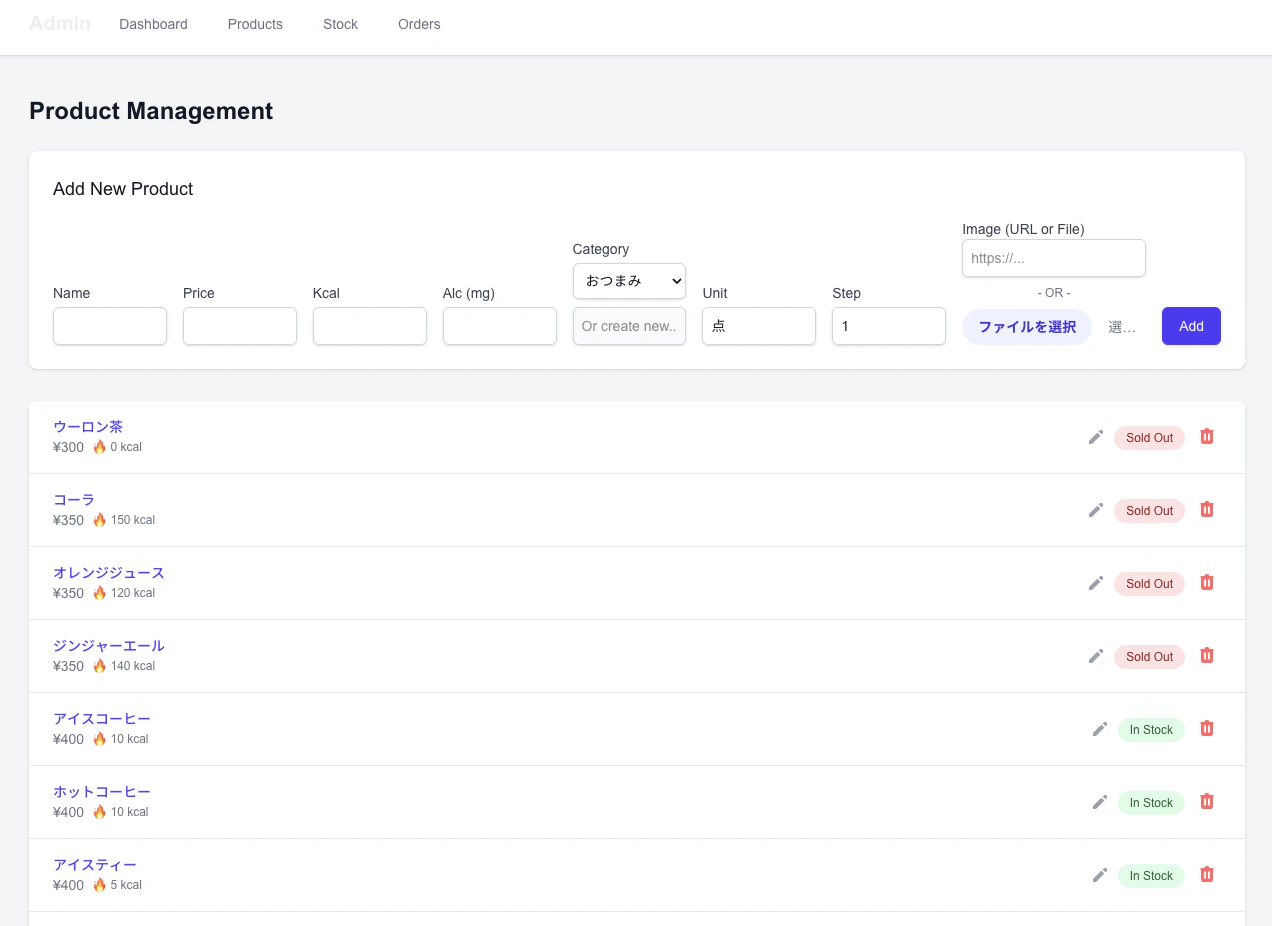Go to the Orders page
This screenshot has width=1272, height=926.
click(419, 24)
